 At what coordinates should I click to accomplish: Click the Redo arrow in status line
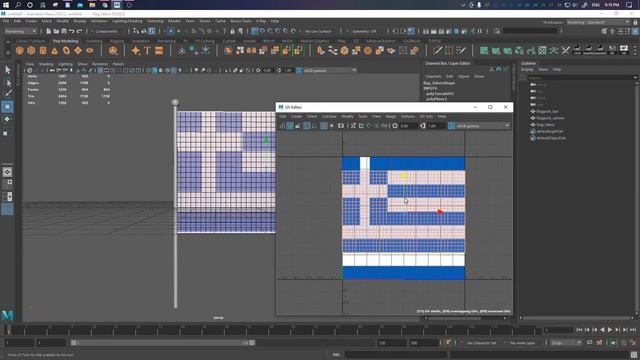80,31
